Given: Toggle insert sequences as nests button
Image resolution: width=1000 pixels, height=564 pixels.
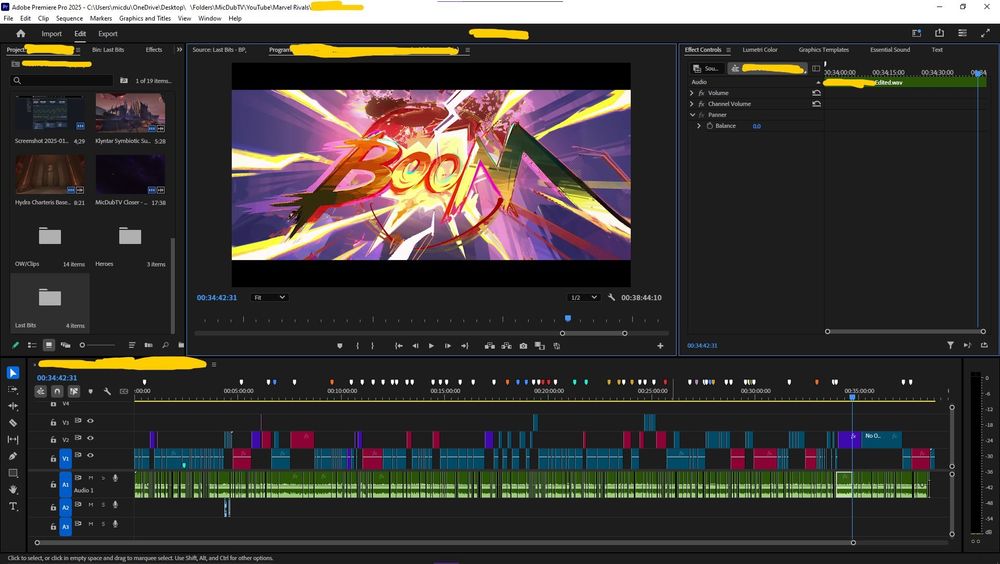Looking at the screenshot, I should 41,391.
